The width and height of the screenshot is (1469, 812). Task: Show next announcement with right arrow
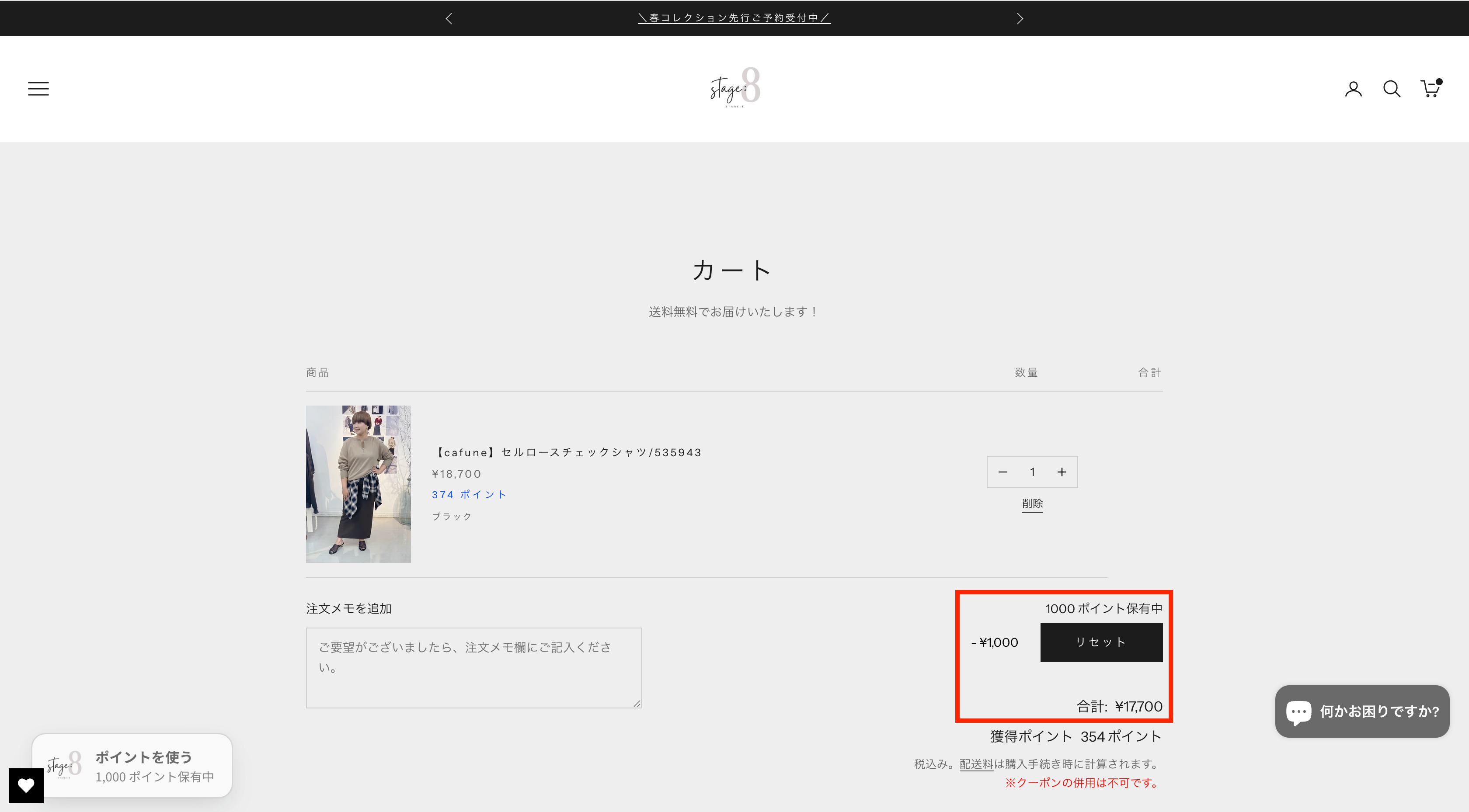(1020, 18)
